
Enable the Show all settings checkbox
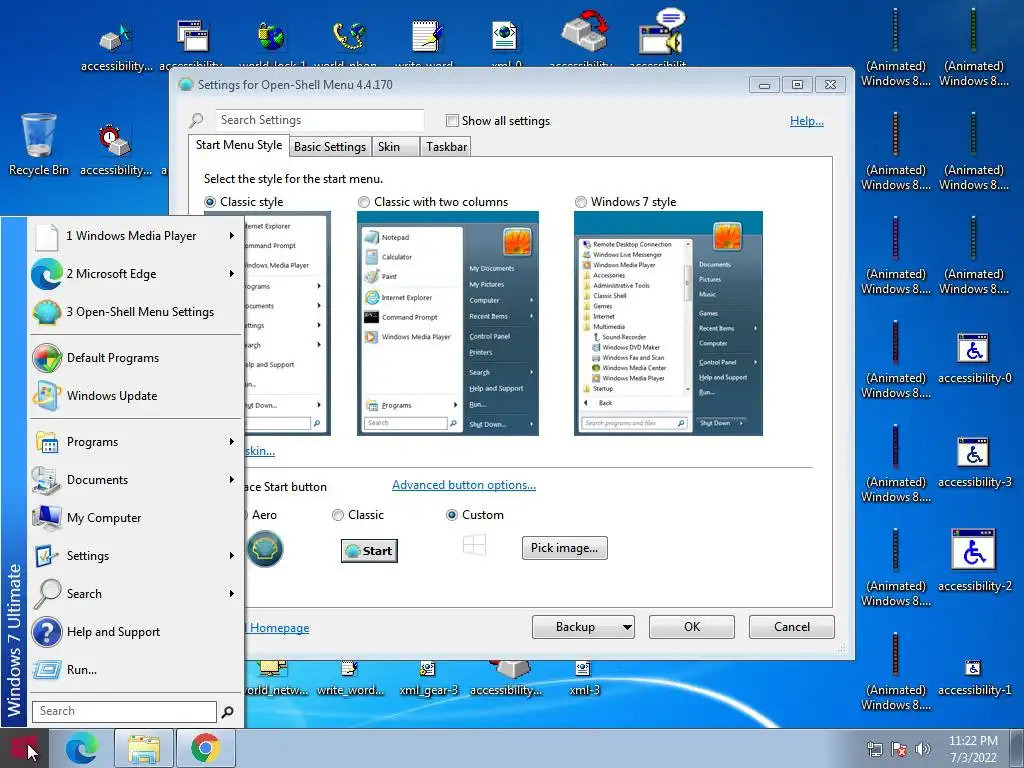pos(452,121)
